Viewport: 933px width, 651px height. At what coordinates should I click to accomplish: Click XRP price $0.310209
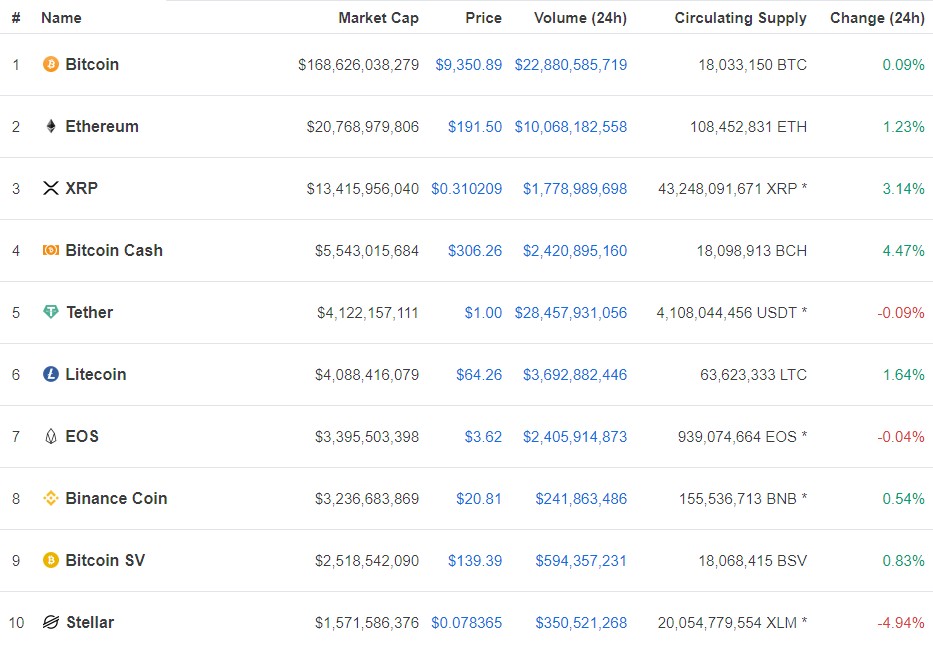[466, 189]
